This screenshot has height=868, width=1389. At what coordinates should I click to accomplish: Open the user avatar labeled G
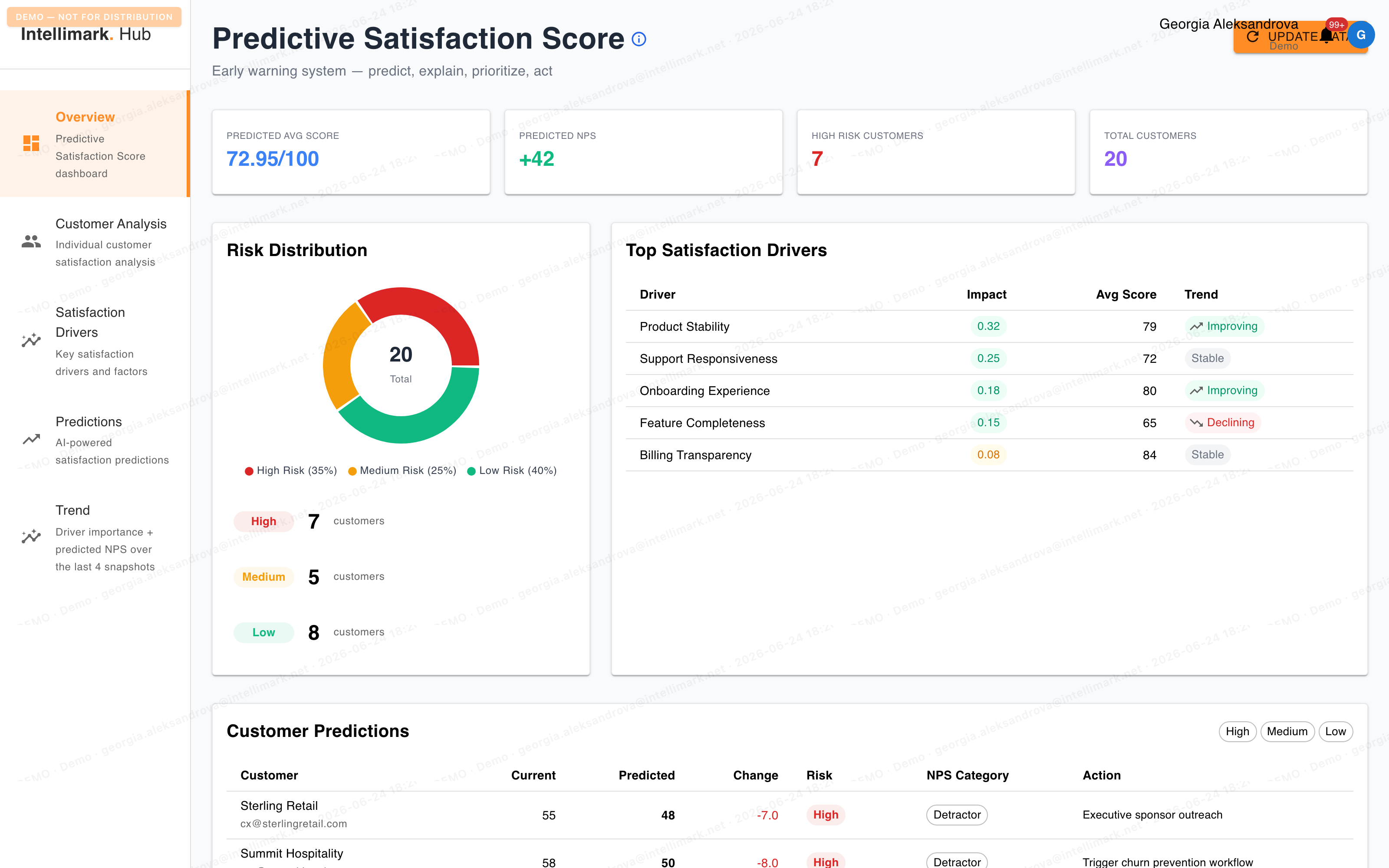click(1360, 35)
